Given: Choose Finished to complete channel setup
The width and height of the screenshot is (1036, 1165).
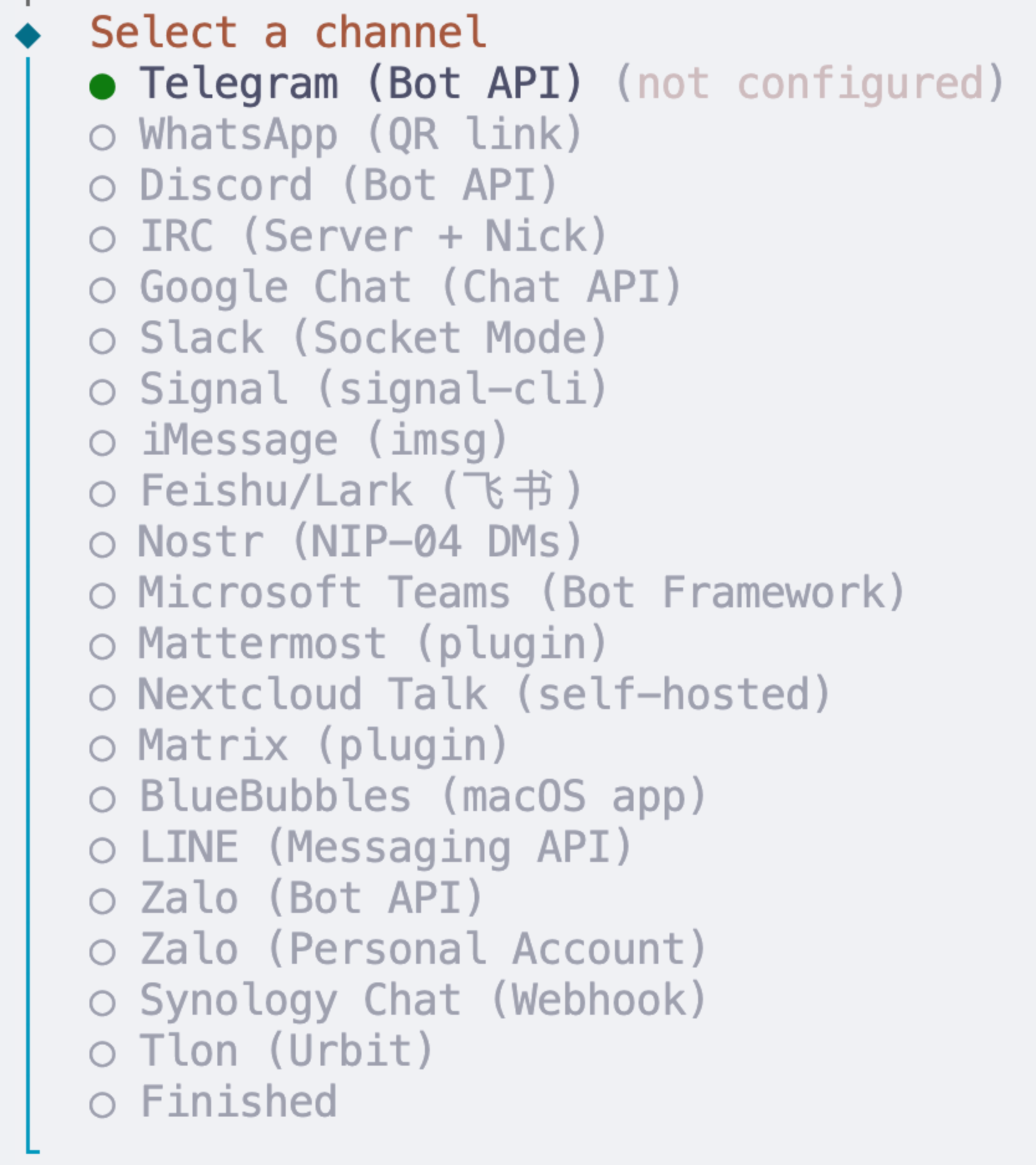Looking at the screenshot, I should pyautogui.click(x=236, y=1102).
